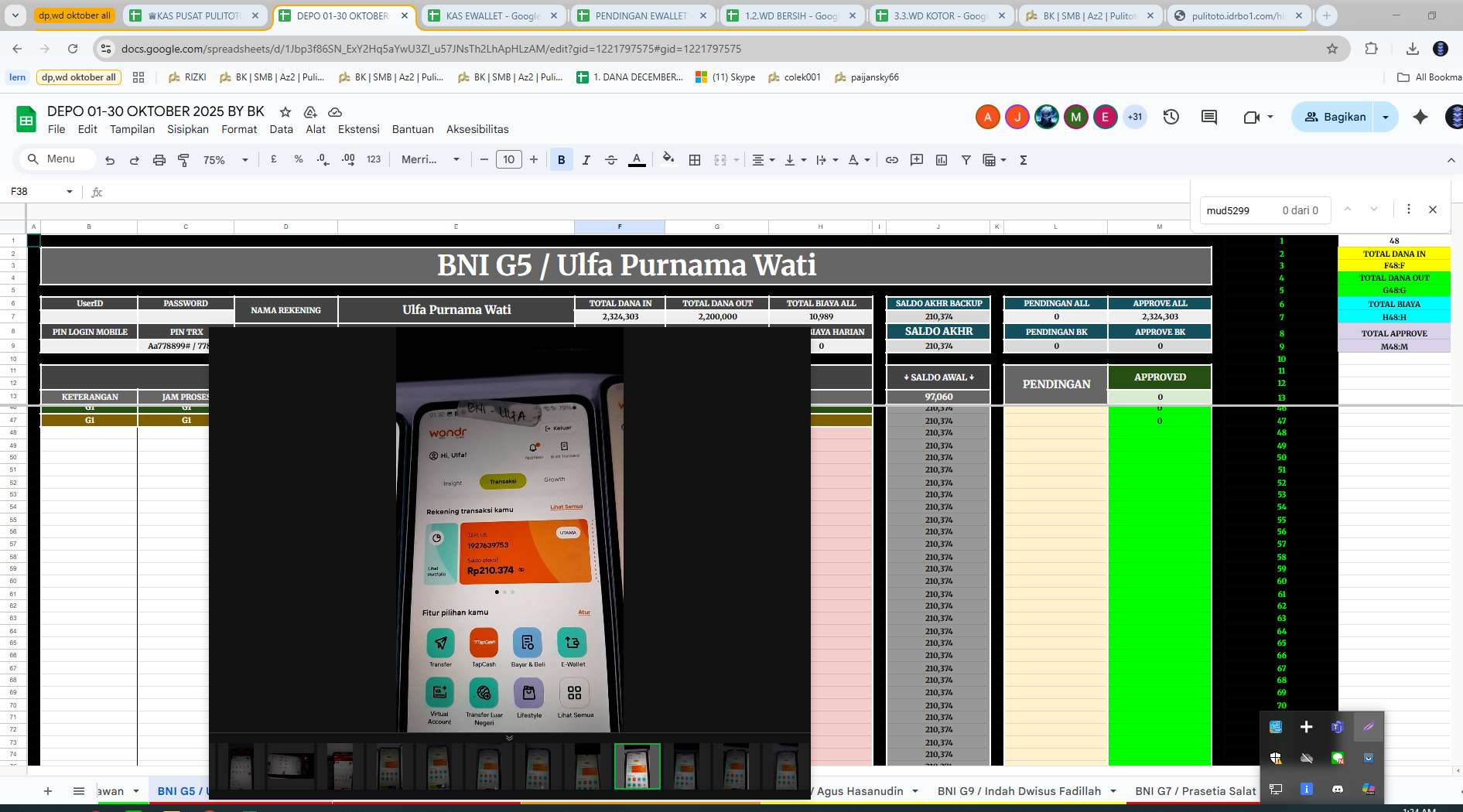Create a filter with funnel icon
The height and width of the screenshot is (812, 1463).
point(966,160)
